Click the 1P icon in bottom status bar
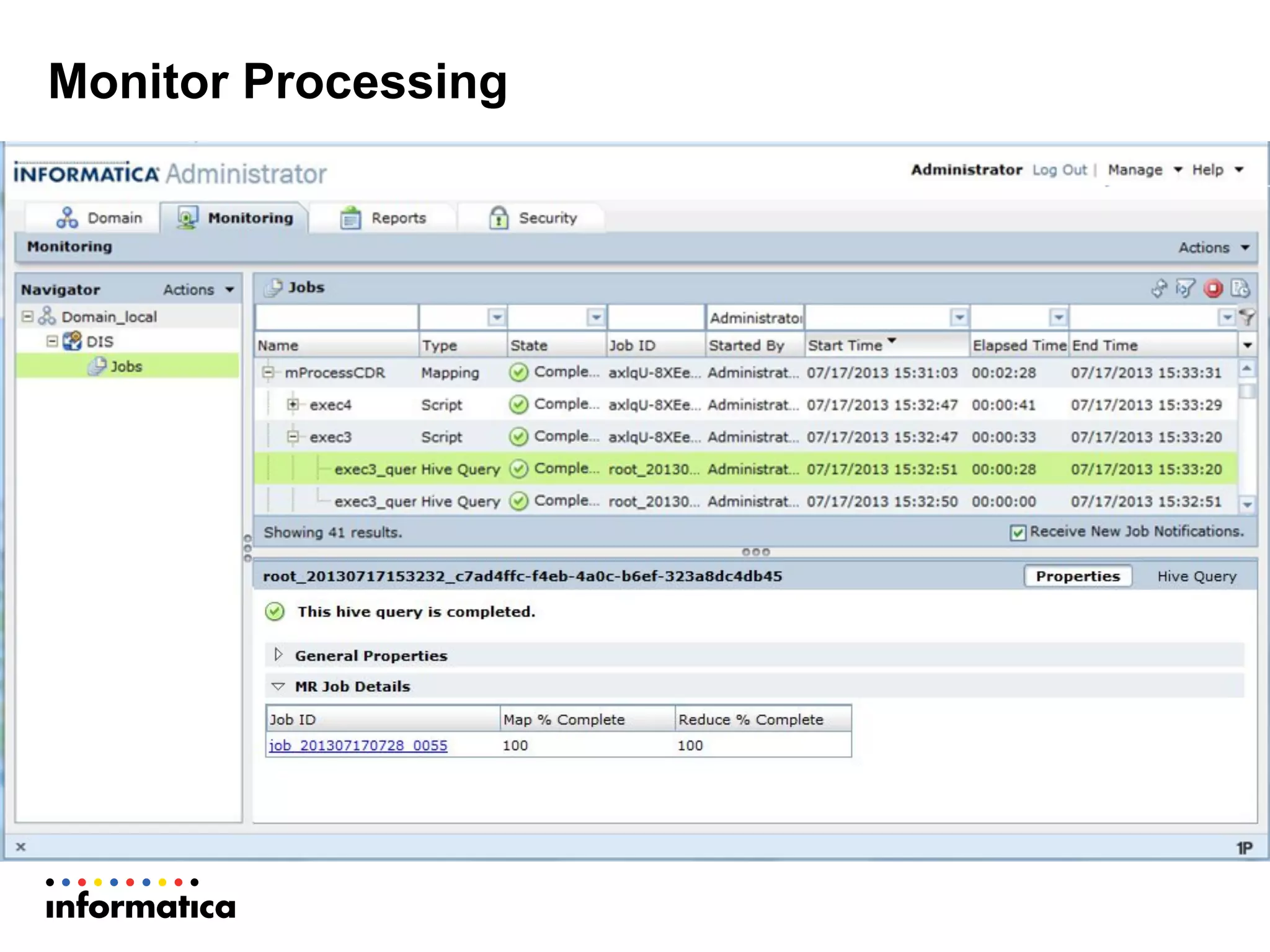The height and width of the screenshot is (952, 1270). (x=1245, y=848)
